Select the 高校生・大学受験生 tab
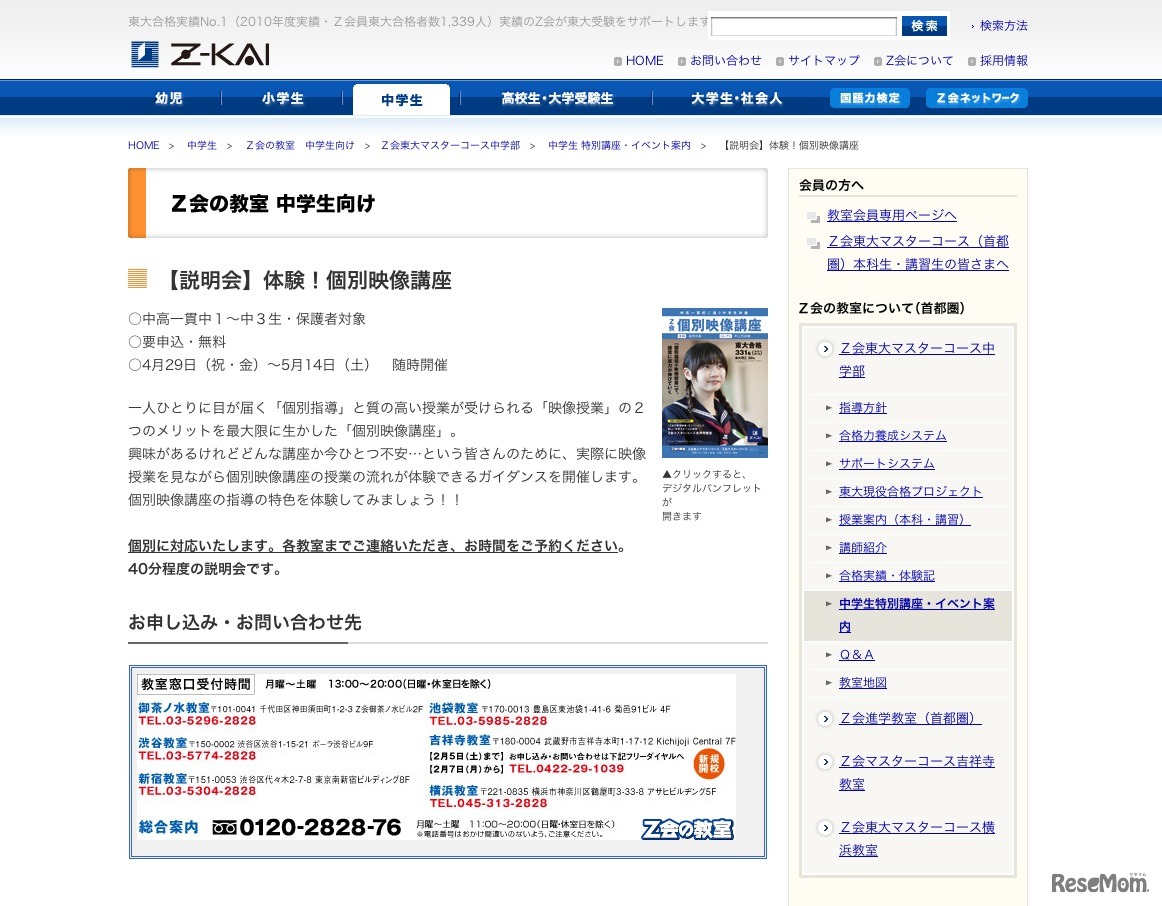This screenshot has width=1162, height=906. 557,99
